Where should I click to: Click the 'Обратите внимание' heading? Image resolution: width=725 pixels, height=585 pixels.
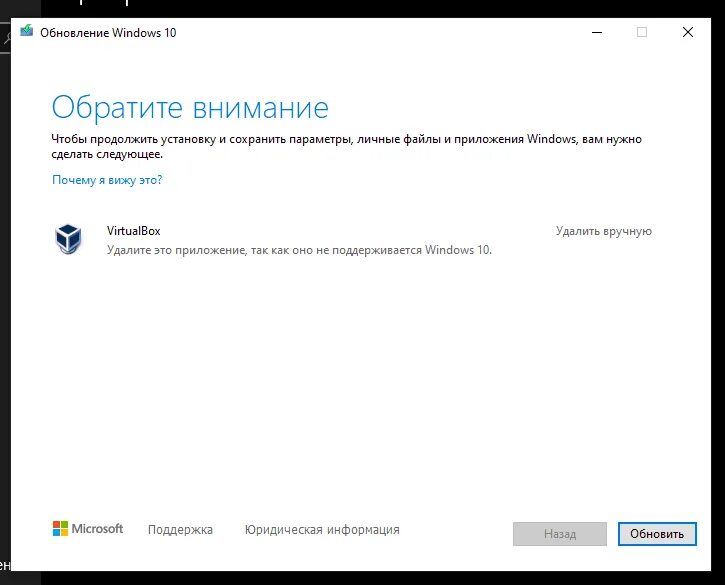click(x=190, y=107)
